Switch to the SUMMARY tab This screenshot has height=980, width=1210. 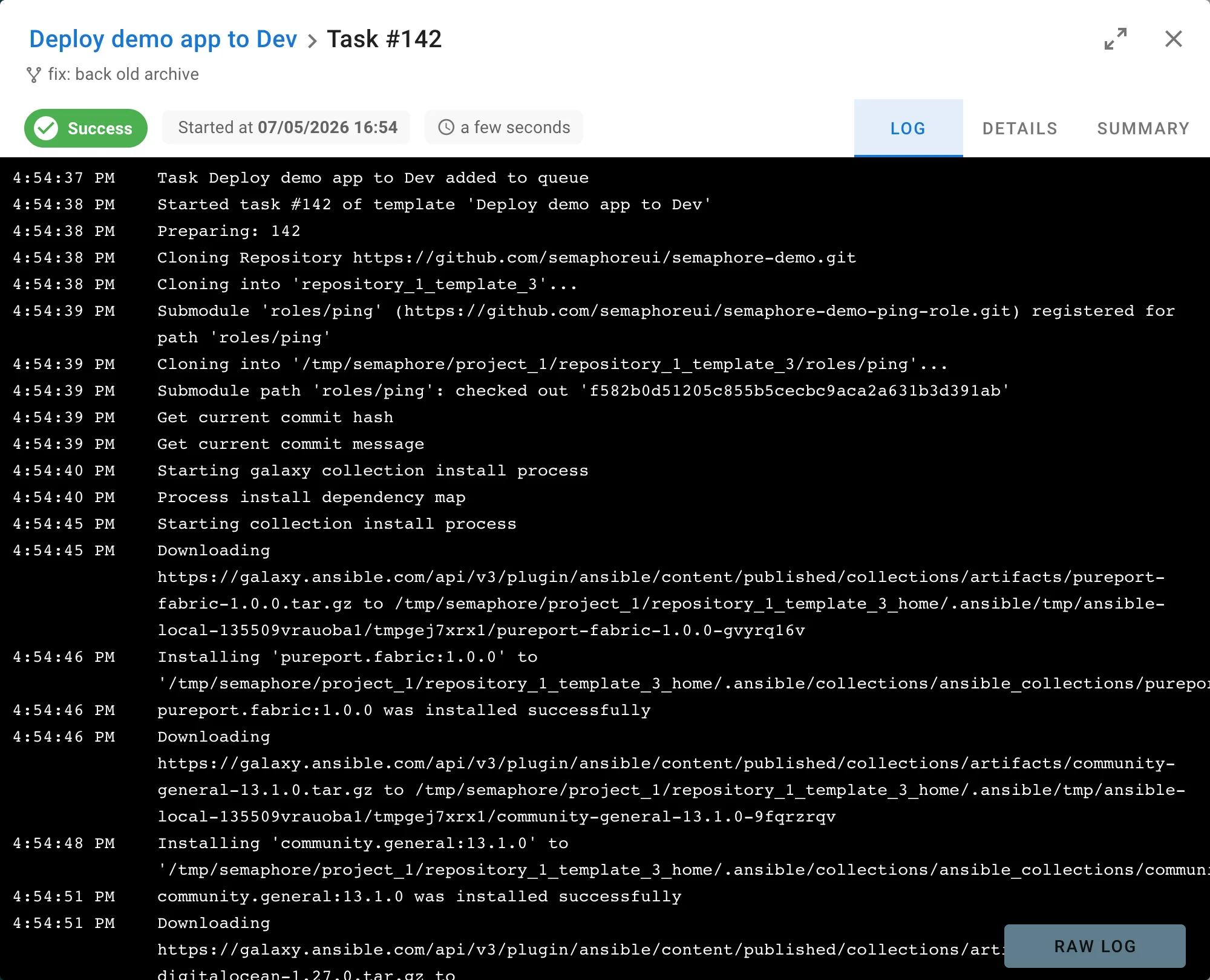[x=1143, y=128]
